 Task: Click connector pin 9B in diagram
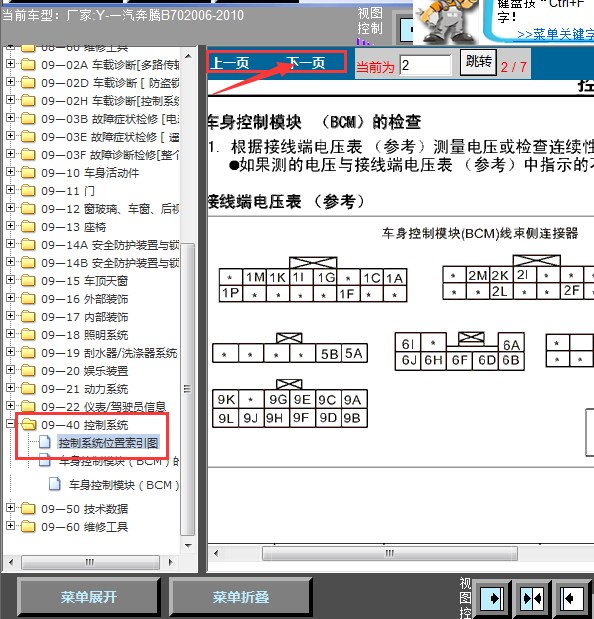pos(354,418)
